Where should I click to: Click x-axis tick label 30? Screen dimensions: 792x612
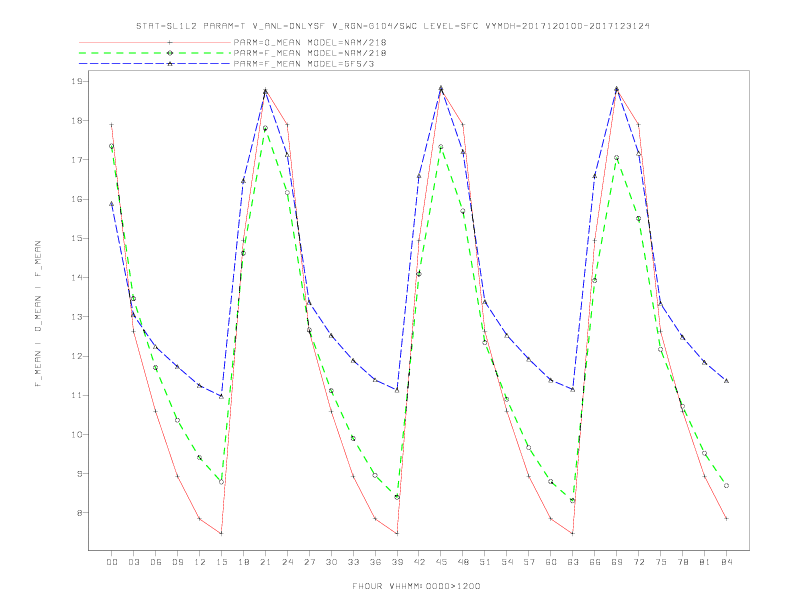click(x=331, y=562)
